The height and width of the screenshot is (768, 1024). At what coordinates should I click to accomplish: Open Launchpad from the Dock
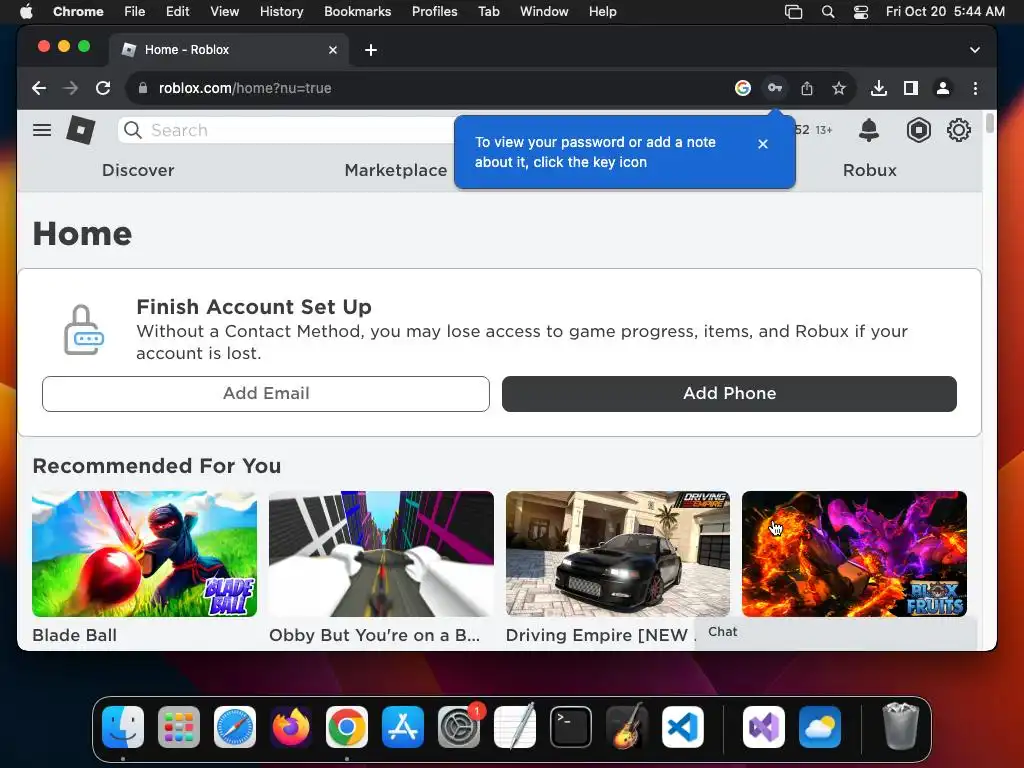(x=178, y=726)
